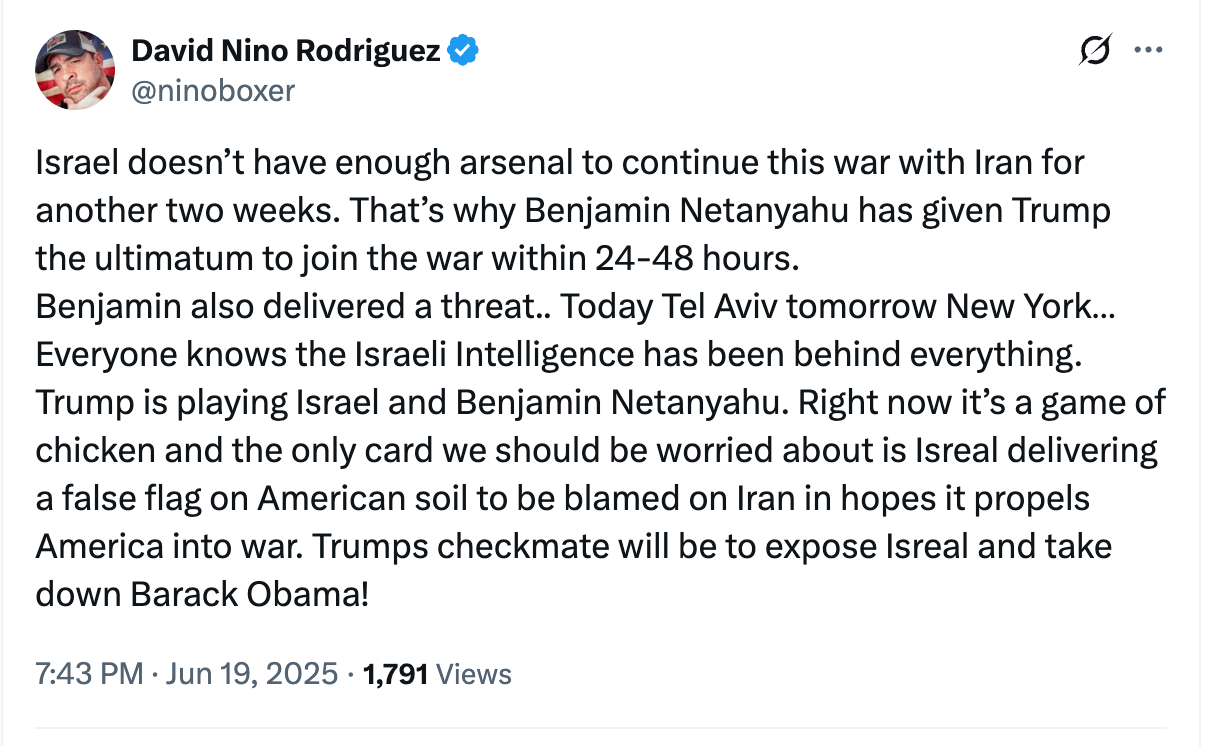Click the Jun 19, 2025 date
1212x746 pixels.
(251, 674)
